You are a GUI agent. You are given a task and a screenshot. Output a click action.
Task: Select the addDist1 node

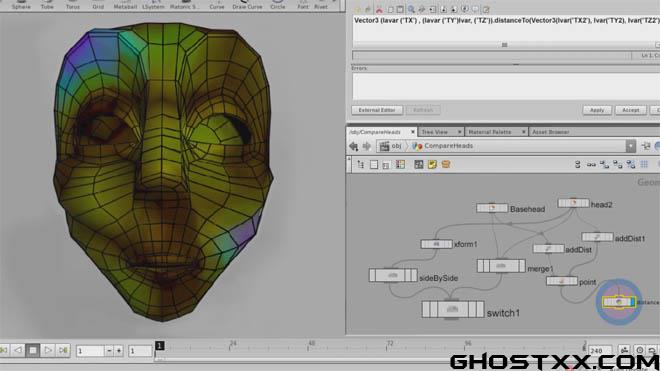(597, 238)
